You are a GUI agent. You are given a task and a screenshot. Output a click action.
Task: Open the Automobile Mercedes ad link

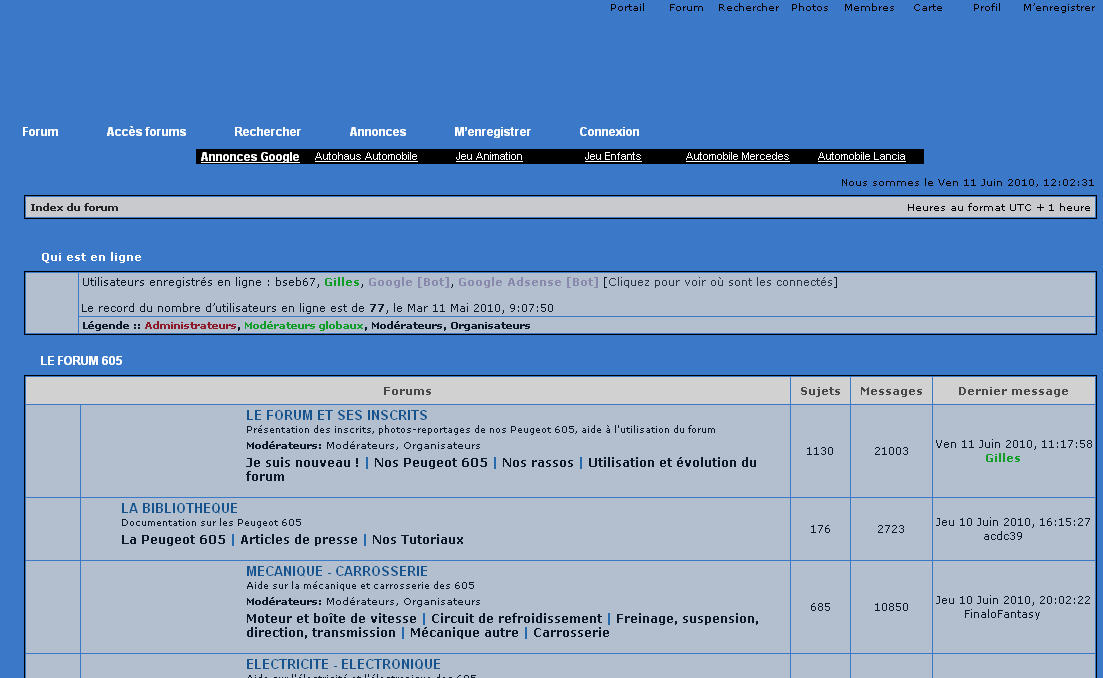[737, 157]
